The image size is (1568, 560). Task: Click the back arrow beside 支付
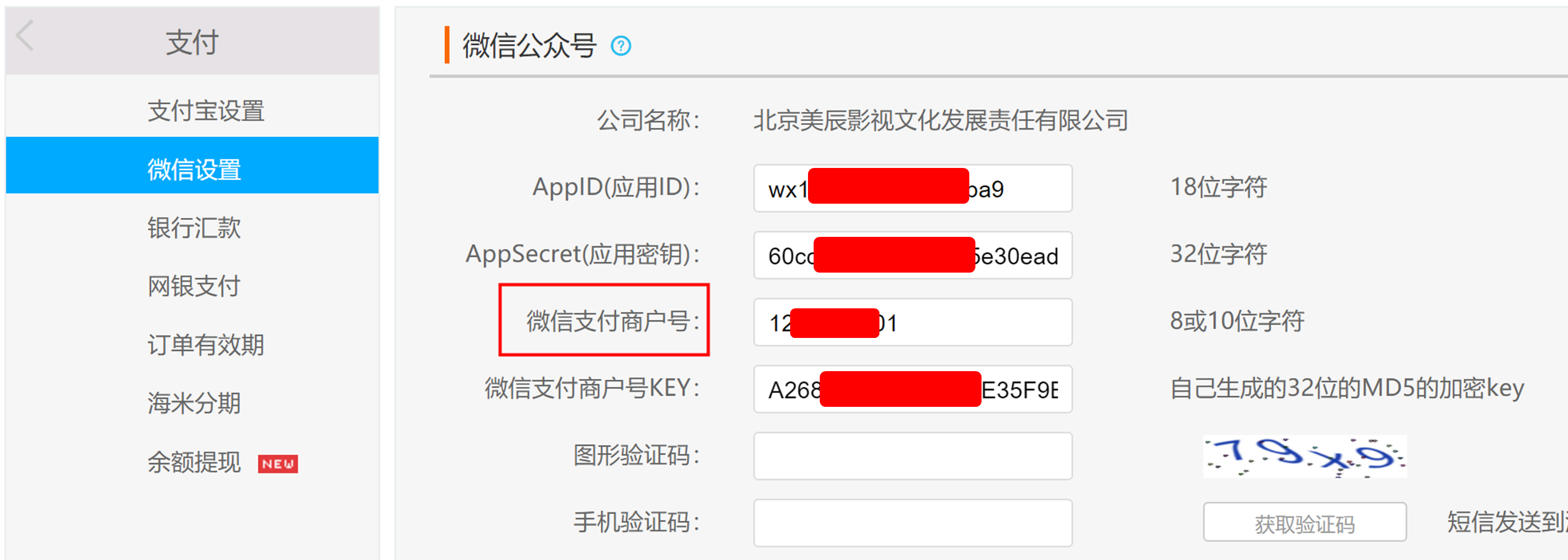[25, 35]
